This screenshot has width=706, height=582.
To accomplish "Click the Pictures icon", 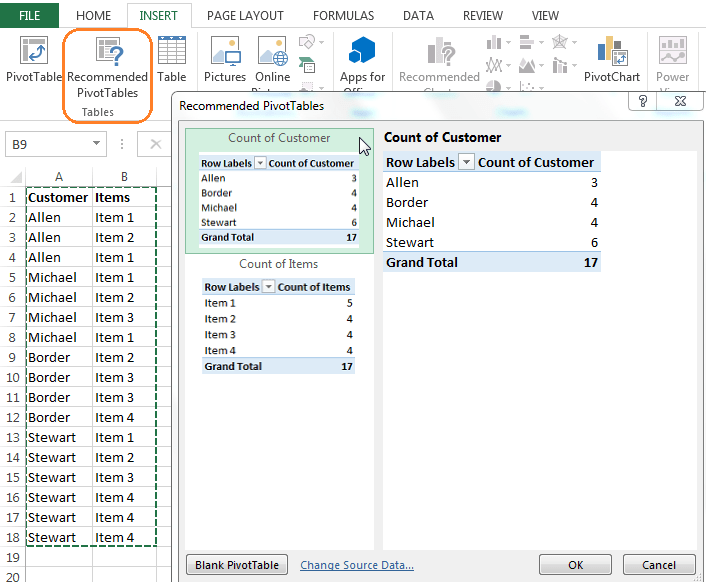I will point(225,50).
